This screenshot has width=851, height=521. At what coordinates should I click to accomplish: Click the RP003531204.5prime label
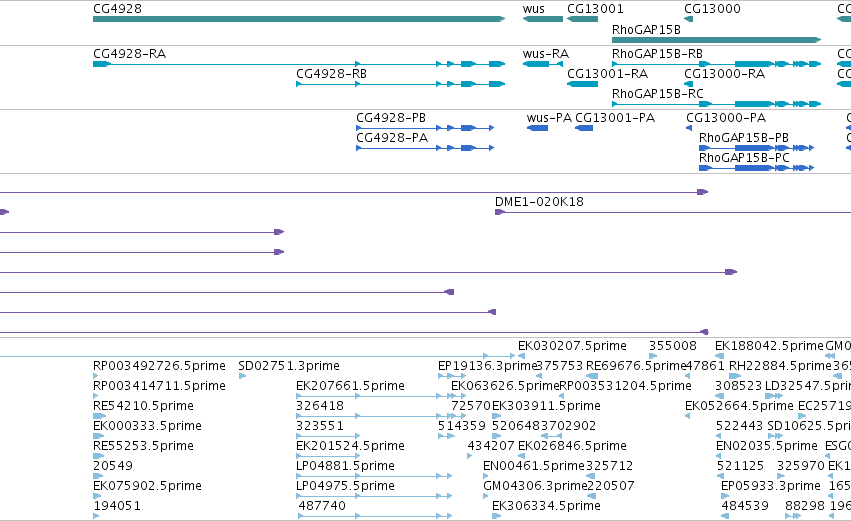(x=625, y=386)
